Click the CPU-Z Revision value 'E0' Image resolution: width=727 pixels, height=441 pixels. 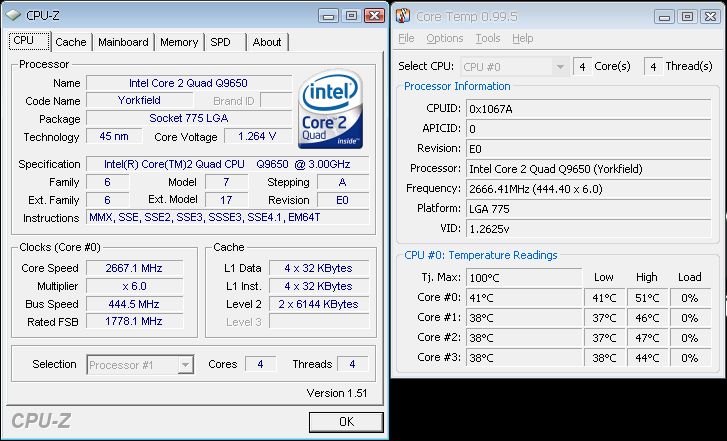[343, 200]
